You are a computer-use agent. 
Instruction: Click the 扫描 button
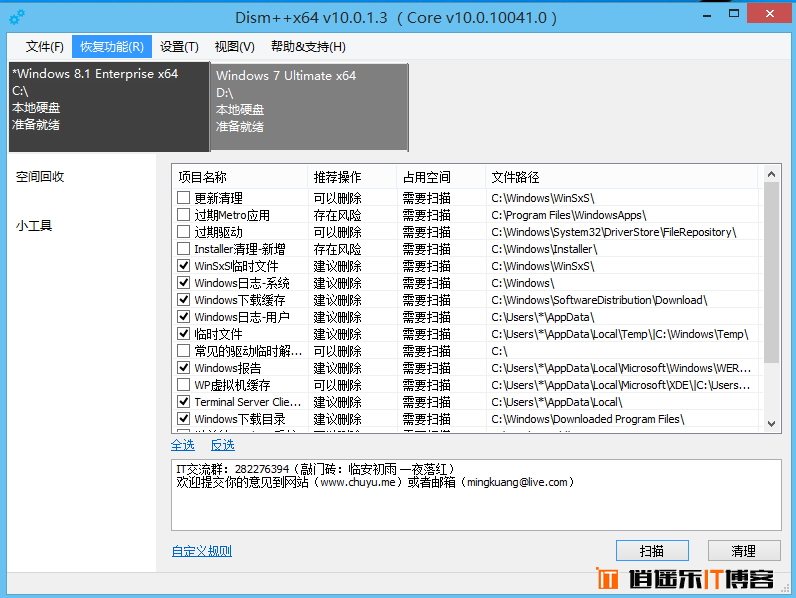coord(652,550)
